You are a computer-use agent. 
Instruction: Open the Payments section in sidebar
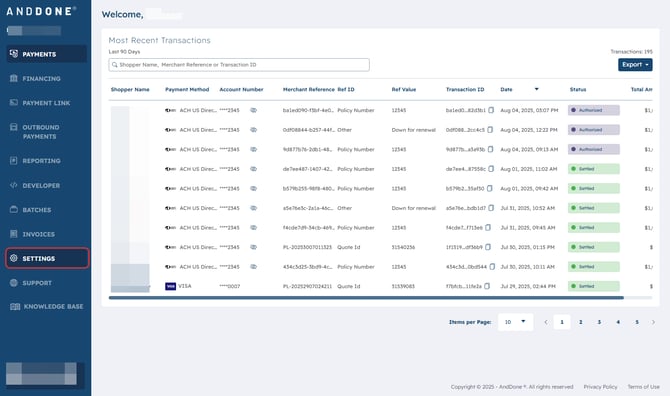(x=46, y=54)
